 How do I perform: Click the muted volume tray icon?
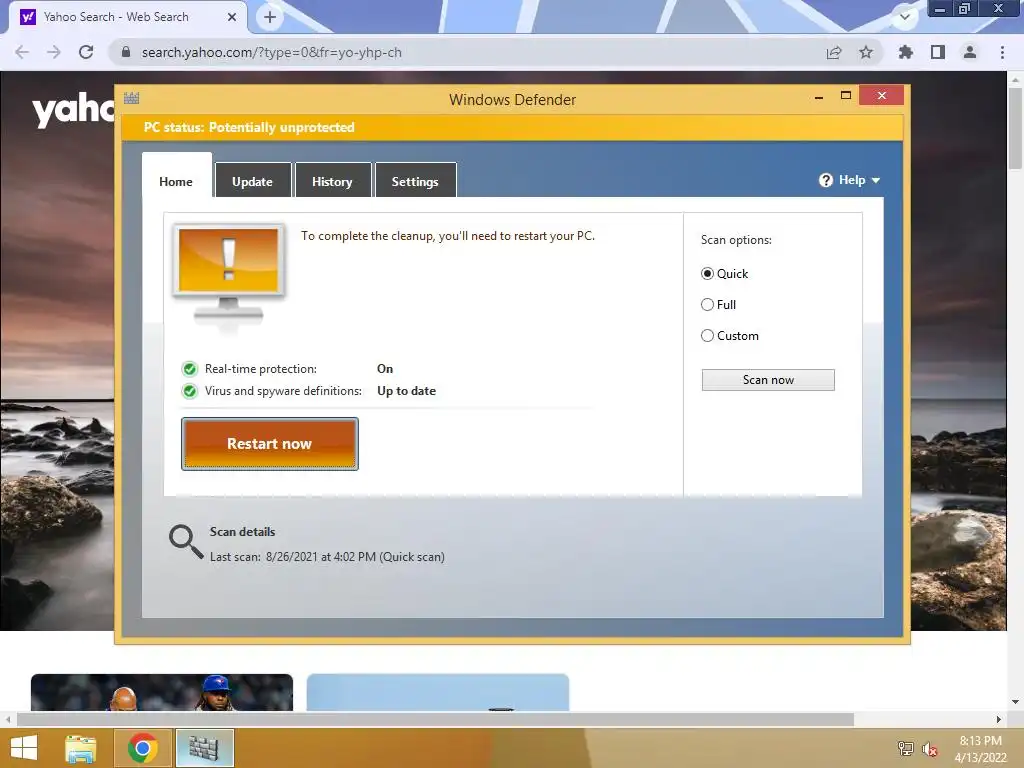(930, 748)
